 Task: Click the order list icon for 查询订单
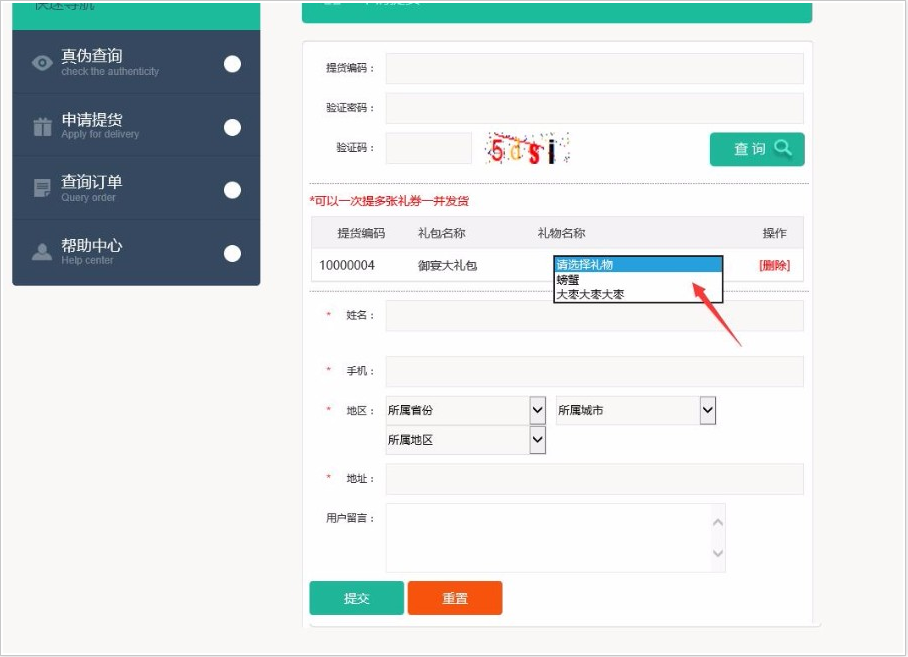coord(42,189)
